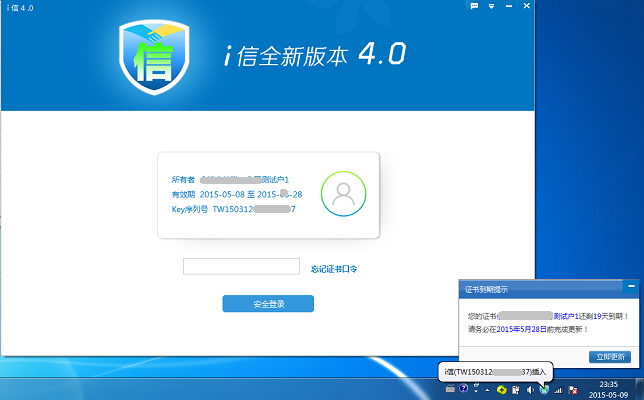Open the network signal tray icon

click(x=559, y=390)
